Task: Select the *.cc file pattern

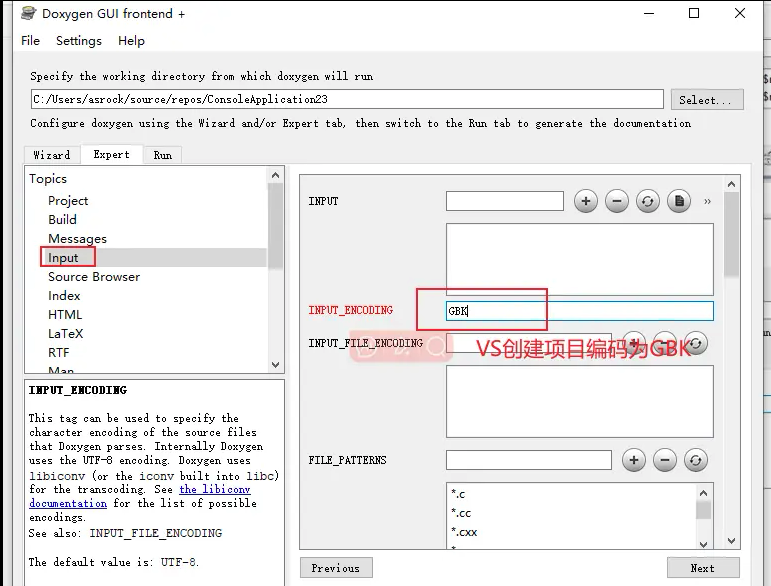Action: click(x=461, y=513)
